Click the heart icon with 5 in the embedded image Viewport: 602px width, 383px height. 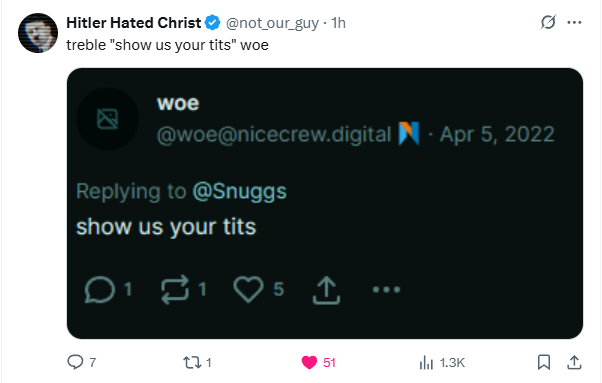[248, 289]
